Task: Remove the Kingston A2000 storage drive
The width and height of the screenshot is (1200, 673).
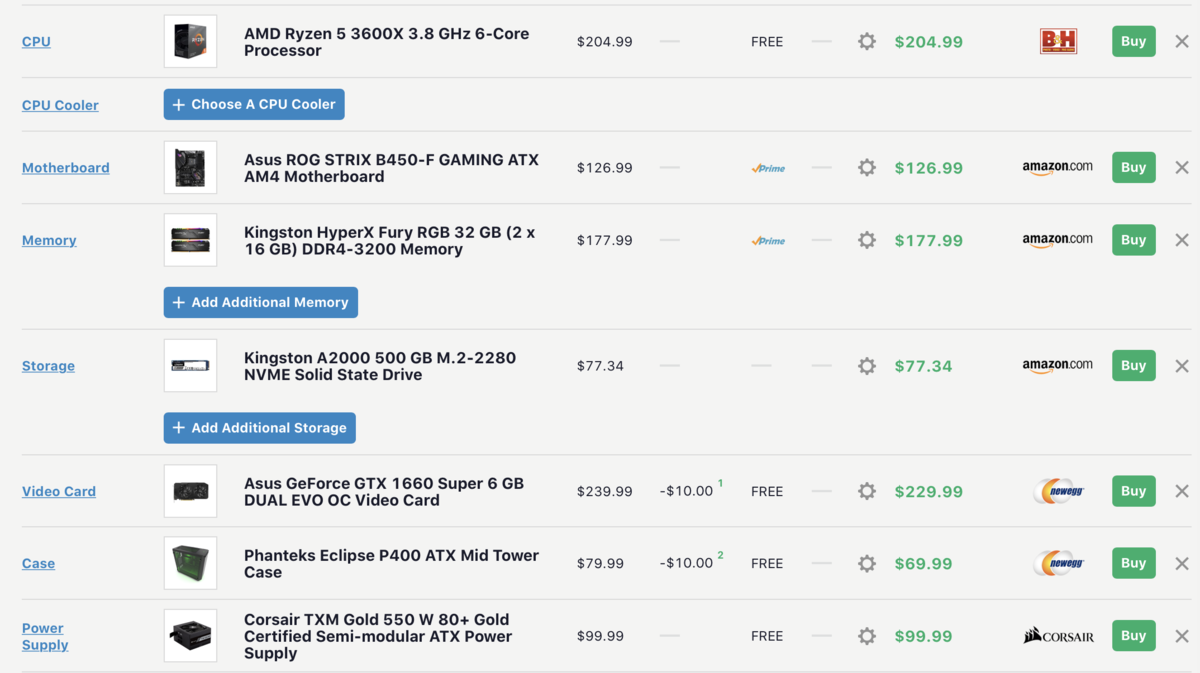Action: click(x=1182, y=366)
